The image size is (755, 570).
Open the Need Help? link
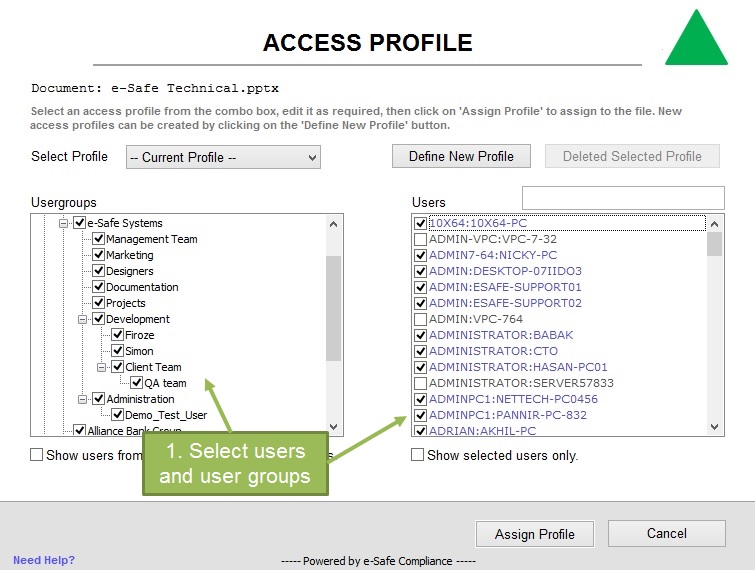coord(43,560)
